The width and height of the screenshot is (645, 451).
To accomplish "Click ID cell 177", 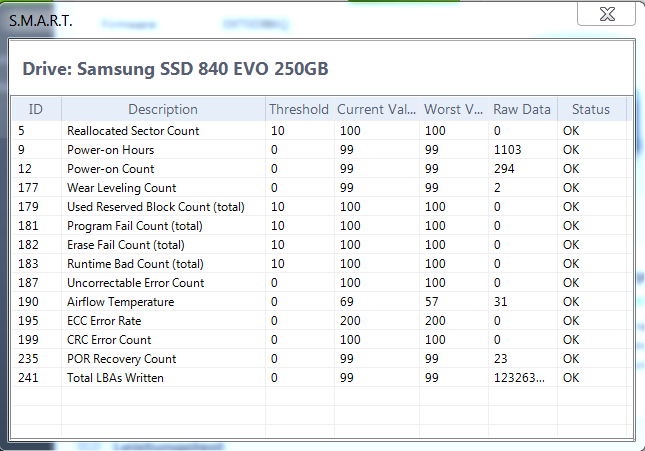I will [x=28, y=188].
